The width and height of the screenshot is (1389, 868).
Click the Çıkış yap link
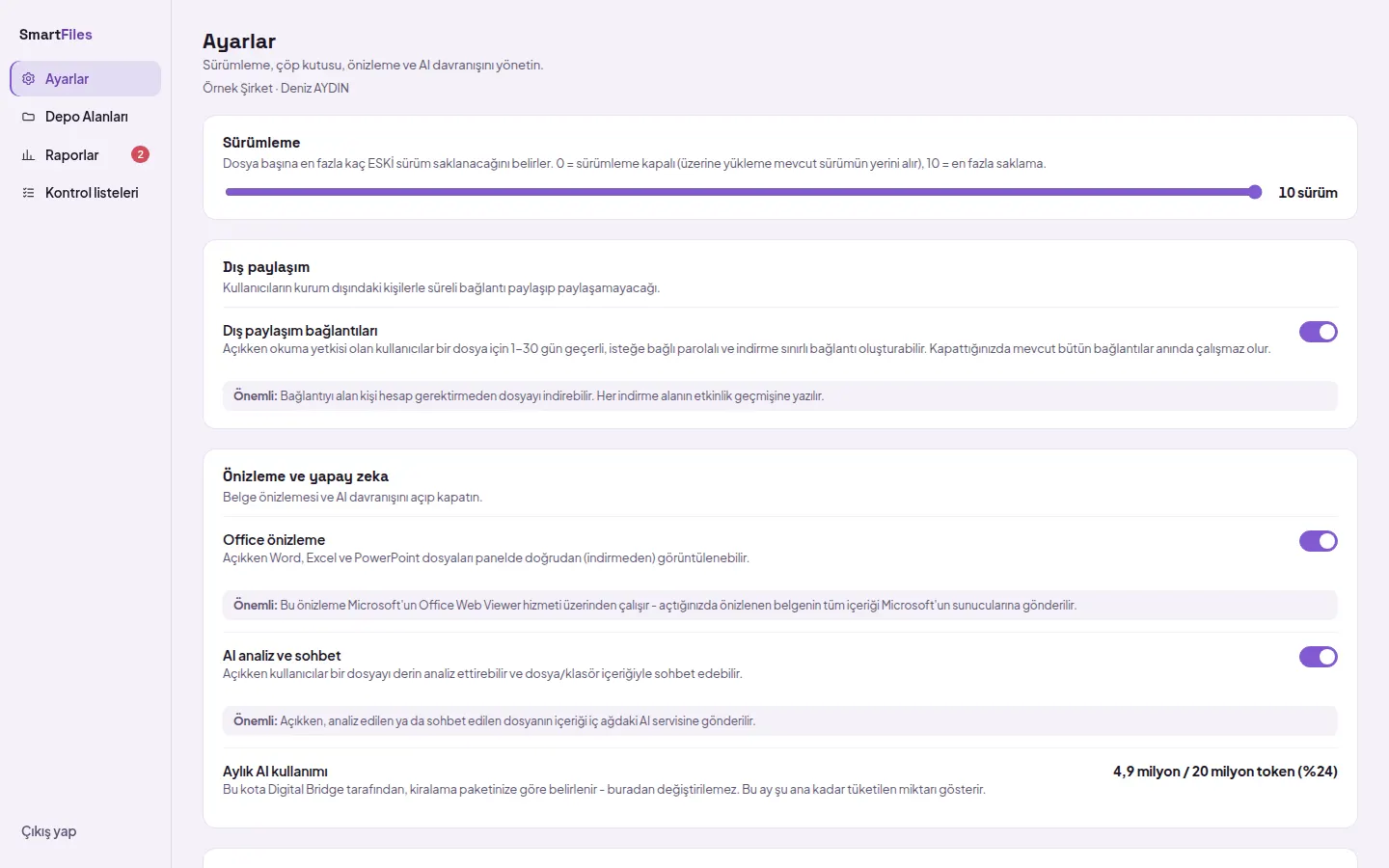[x=49, y=831]
